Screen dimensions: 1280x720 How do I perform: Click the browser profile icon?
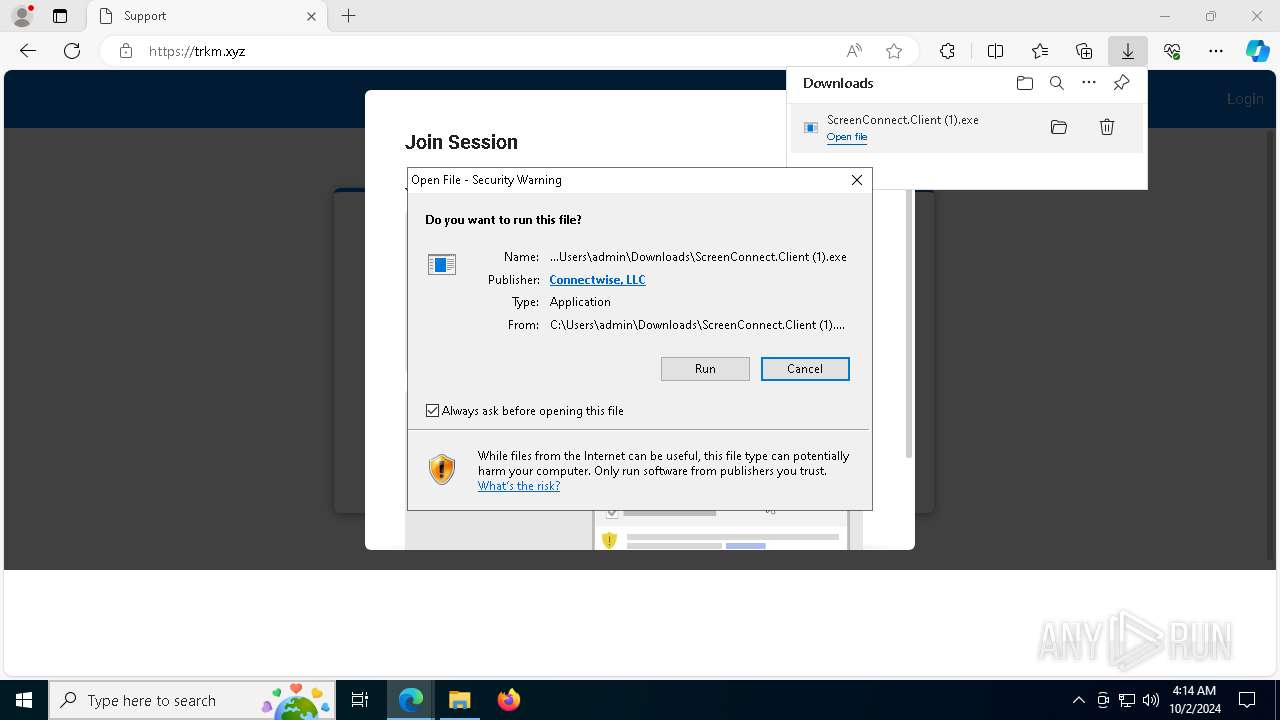[x=22, y=16]
